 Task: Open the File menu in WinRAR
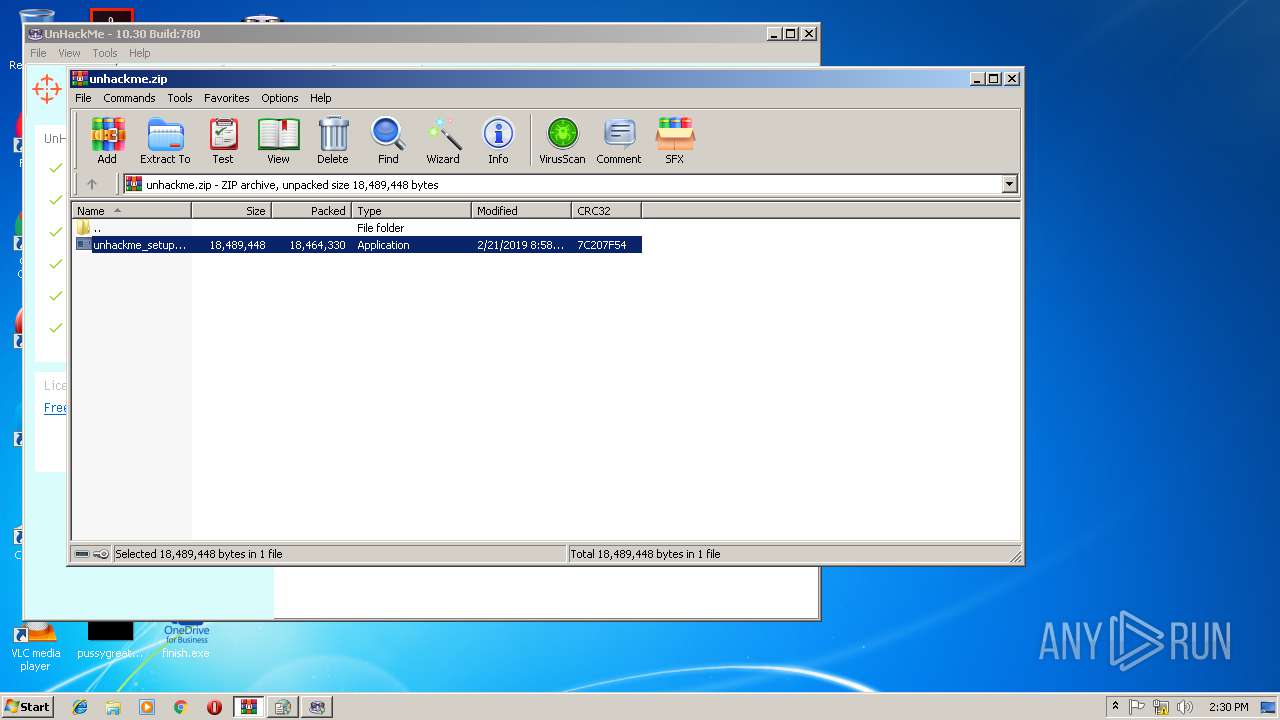(83, 98)
